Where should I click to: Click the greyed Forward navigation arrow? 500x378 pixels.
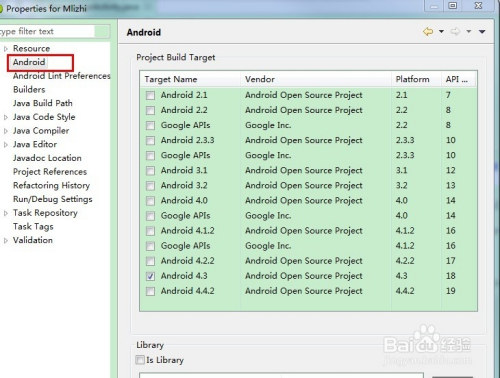tap(455, 32)
